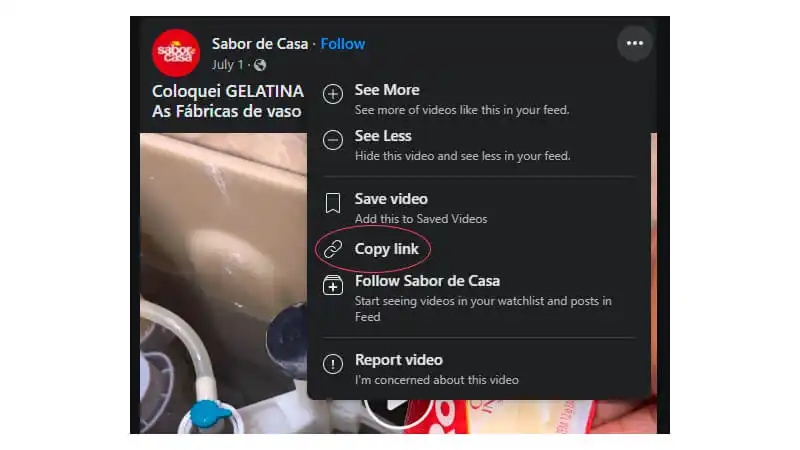Click the See More plus circle icon
This screenshot has height=450, width=800.
pyautogui.click(x=334, y=95)
